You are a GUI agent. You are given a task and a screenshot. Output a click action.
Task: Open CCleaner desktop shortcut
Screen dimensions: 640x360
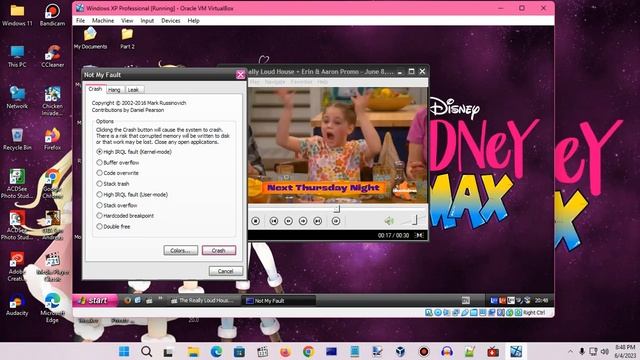pyautogui.click(x=53, y=56)
